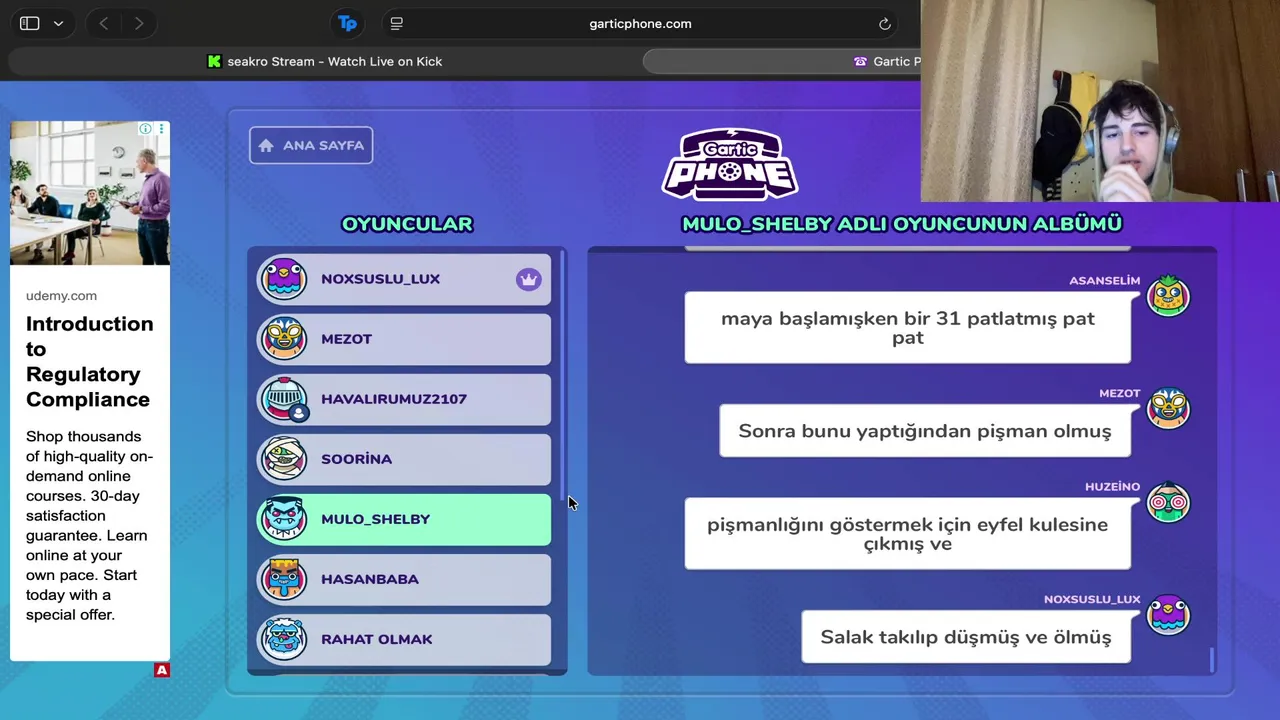The height and width of the screenshot is (720, 1280).
Task: Select player HASANBABA in the list
Action: [x=404, y=579]
